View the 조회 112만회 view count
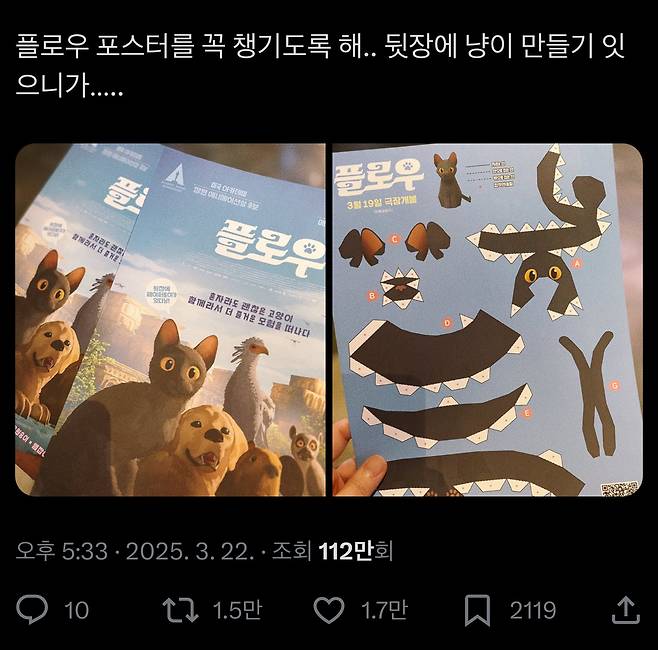The image size is (658, 650). click(332, 551)
